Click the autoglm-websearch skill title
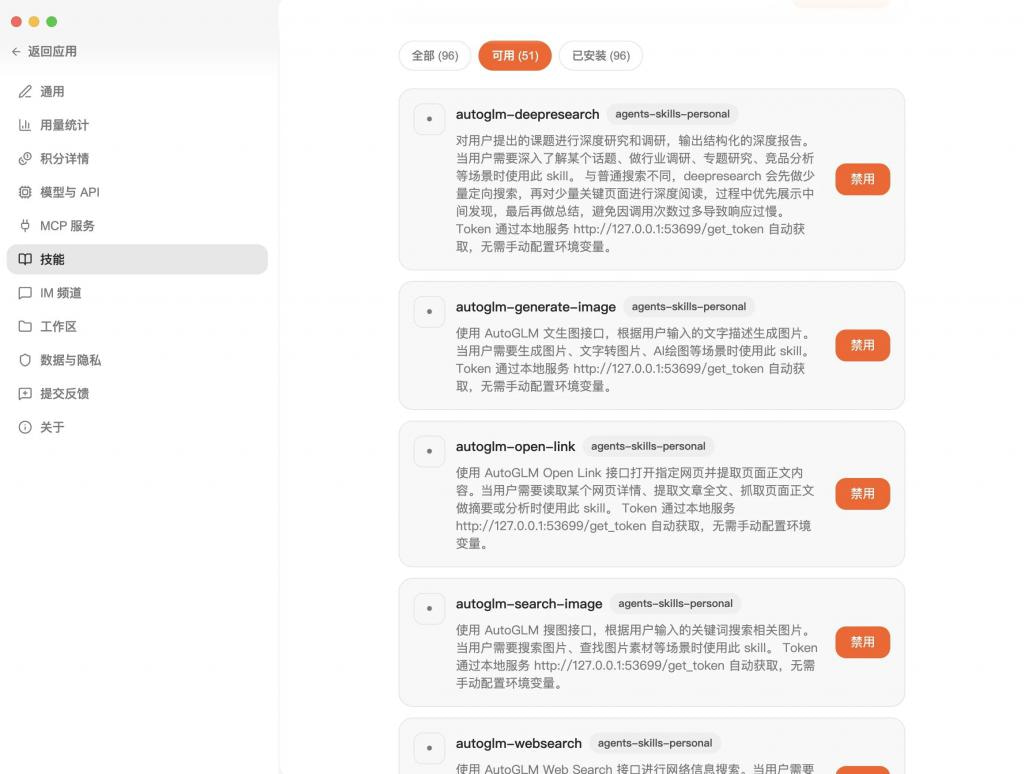This screenshot has width=1024, height=774. click(x=519, y=743)
